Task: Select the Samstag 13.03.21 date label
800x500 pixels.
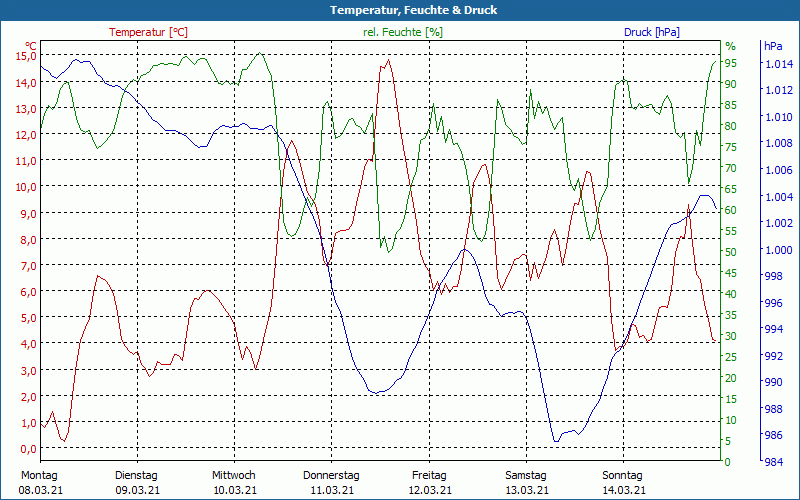Action: click(x=526, y=482)
